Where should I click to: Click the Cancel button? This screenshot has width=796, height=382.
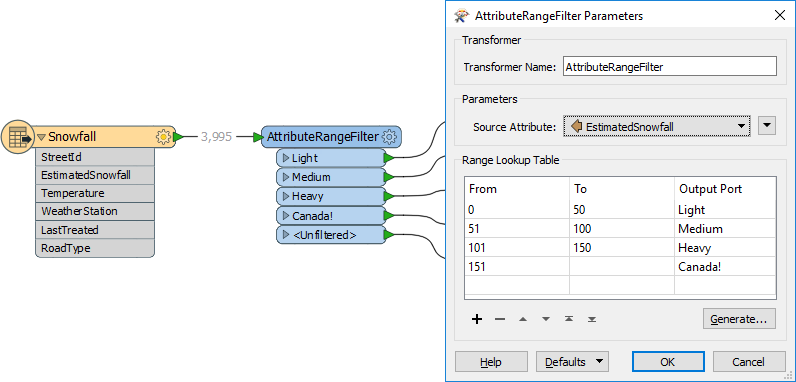[x=749, y=362]
